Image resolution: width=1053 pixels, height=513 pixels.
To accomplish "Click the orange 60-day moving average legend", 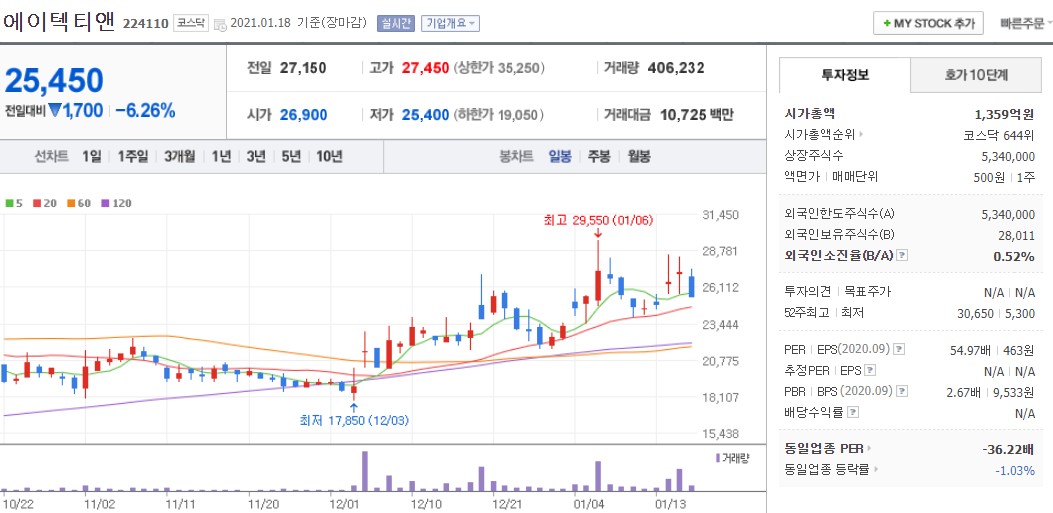I will click(79, 203).
